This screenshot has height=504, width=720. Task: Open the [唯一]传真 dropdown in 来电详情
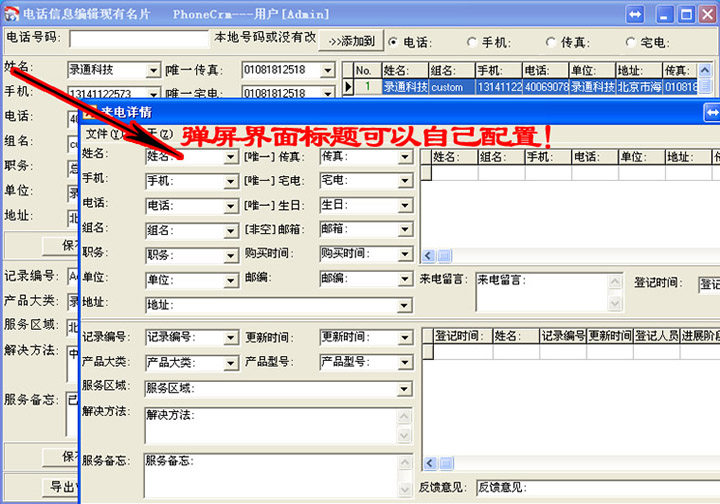(x=404, y=157)
